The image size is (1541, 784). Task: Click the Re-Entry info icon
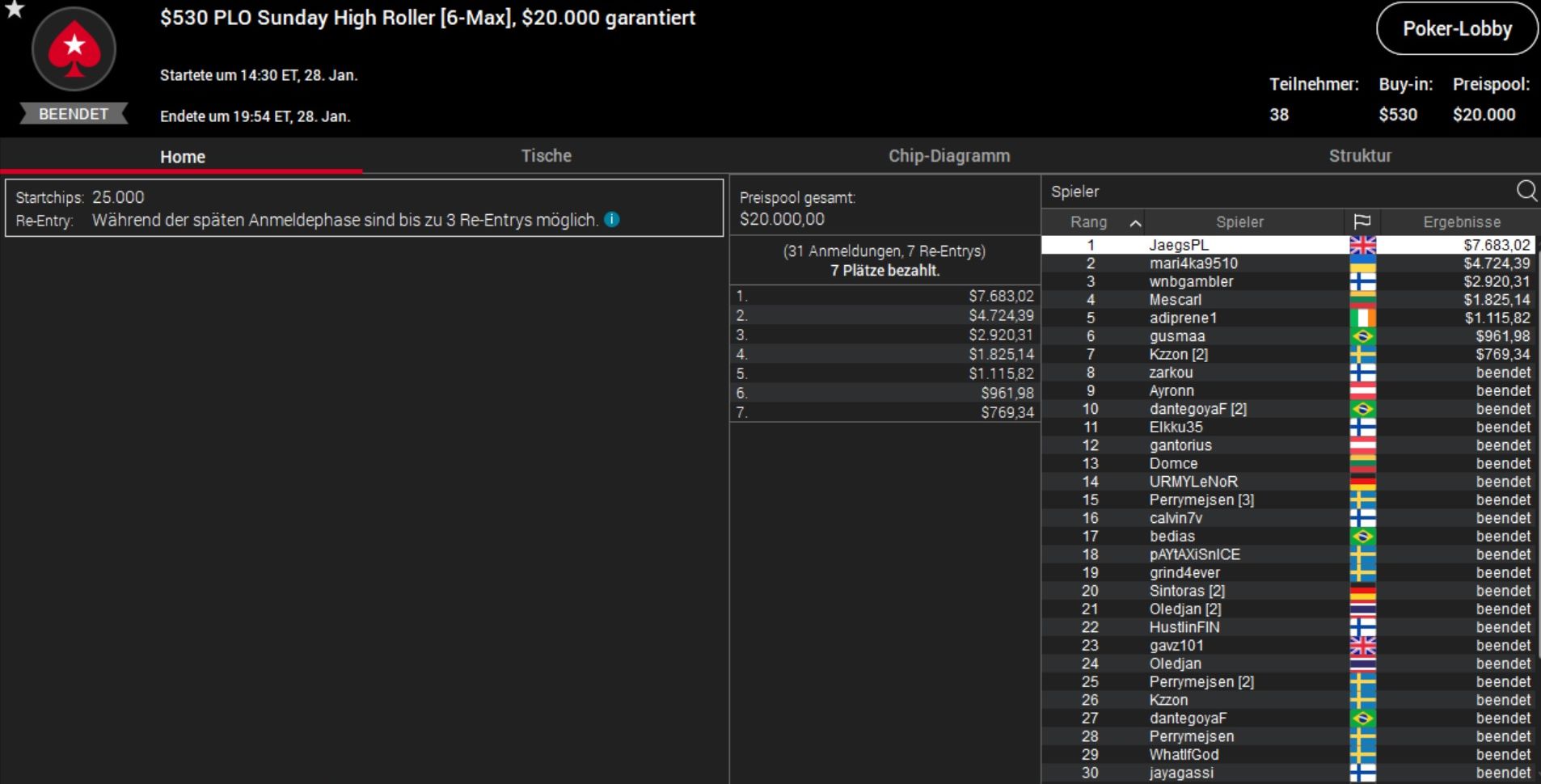pos(612,220)
